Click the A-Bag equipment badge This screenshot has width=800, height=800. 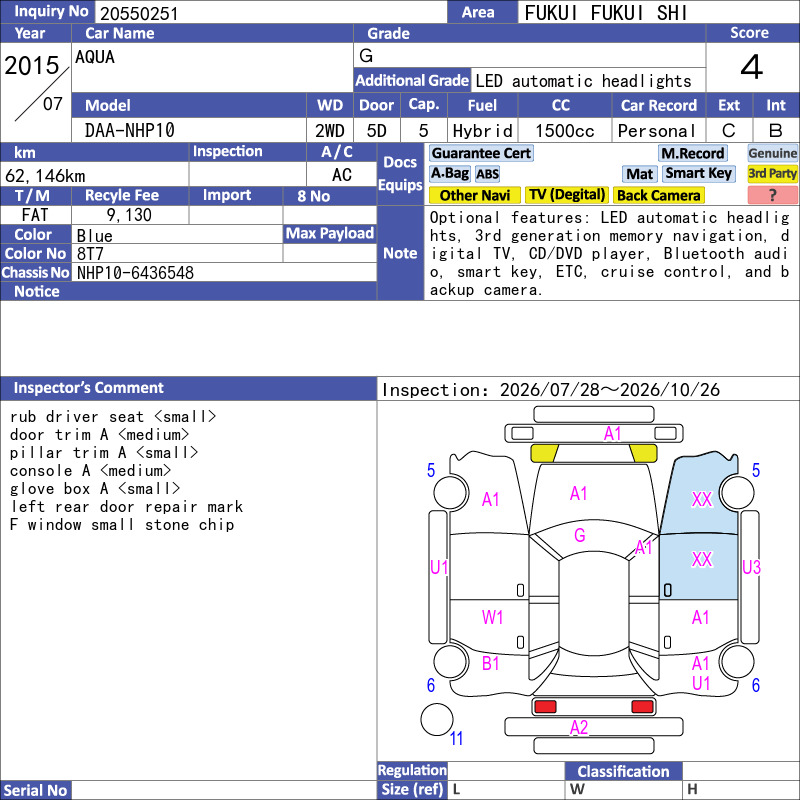click(x=449, y=173)
